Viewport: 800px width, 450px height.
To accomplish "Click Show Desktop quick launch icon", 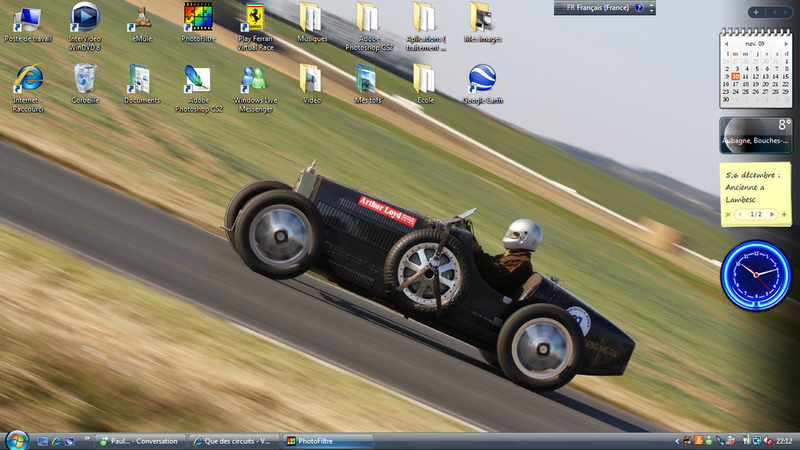I will point(43,441).
